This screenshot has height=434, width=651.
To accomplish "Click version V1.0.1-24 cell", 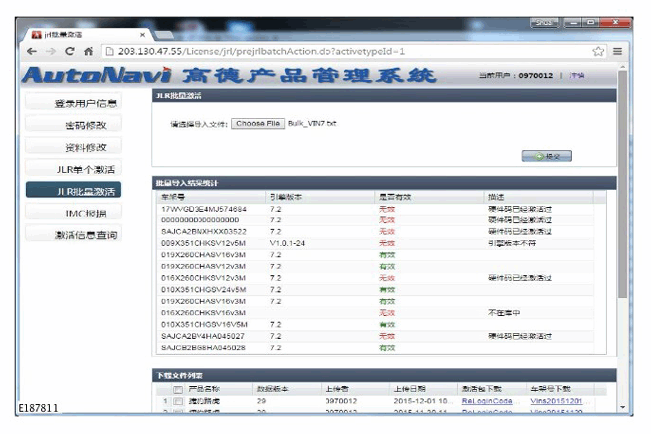I will tap(287, 243).
